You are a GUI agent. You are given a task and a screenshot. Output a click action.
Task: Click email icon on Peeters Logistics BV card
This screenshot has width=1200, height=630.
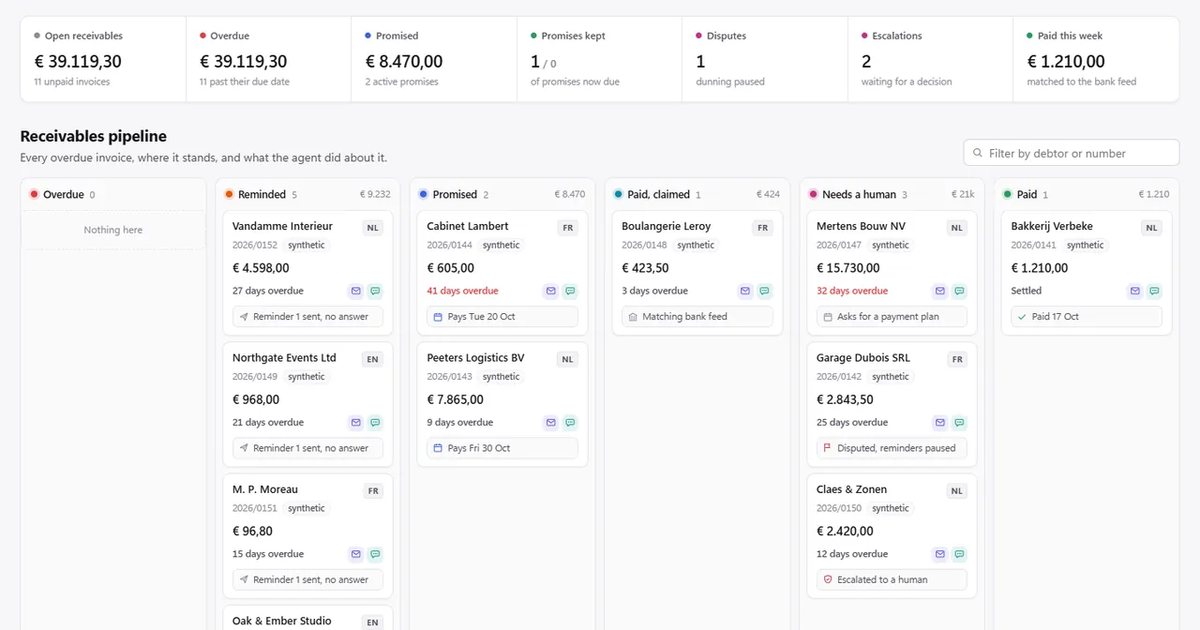tap(550, 423)
